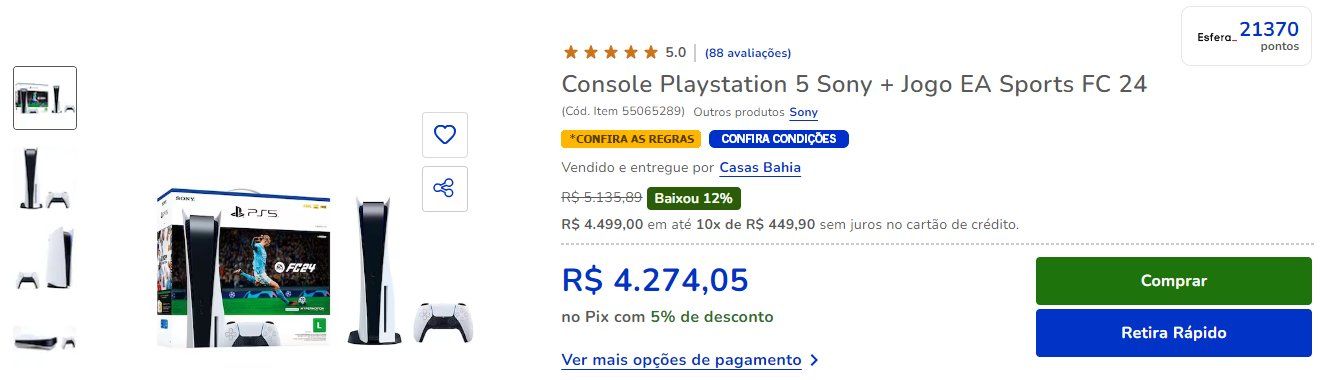Open the Sony brand link
Viewport: 1321px width, 380px height.
click(803, 112)
